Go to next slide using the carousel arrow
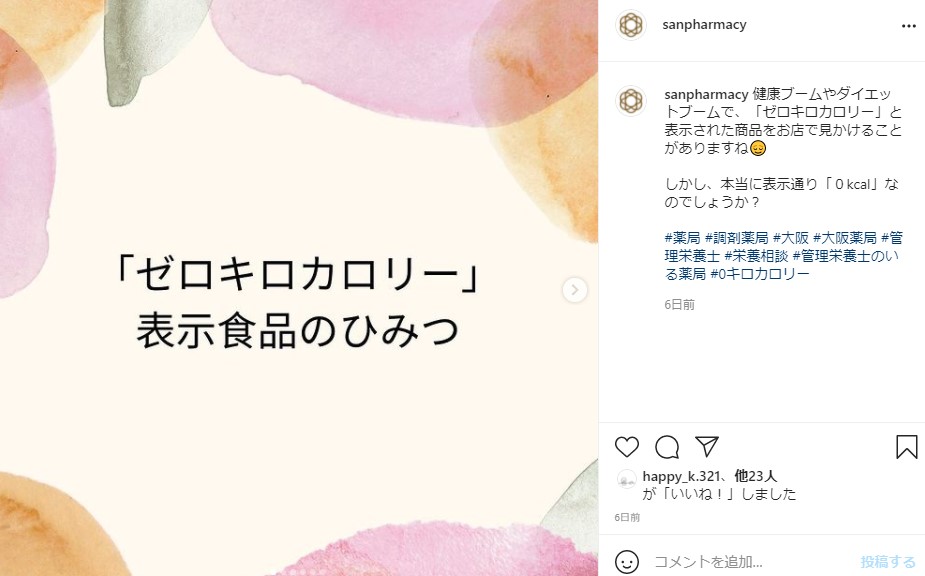 [575, 290]
